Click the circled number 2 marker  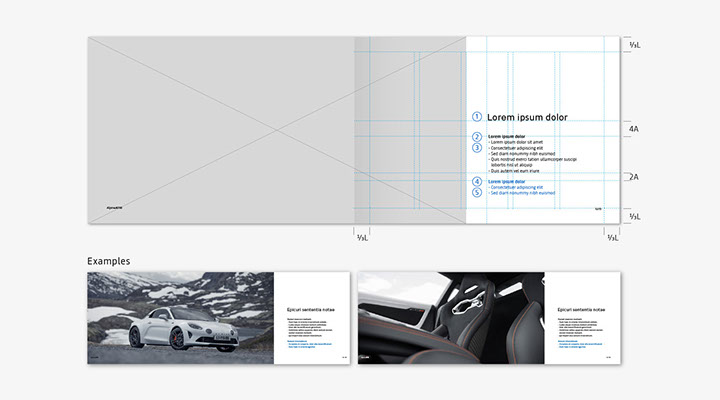pos(477,137)
